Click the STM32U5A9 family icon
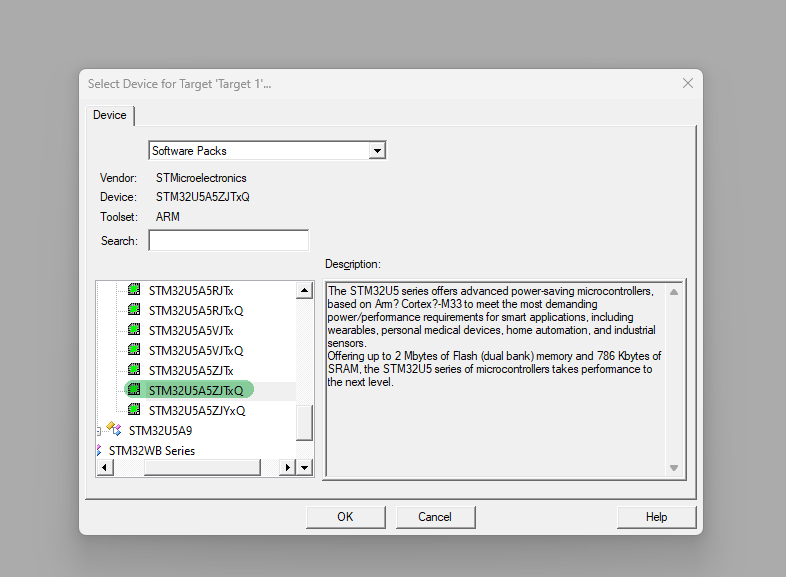The height and width of the screenshot is (577, 786). click(114, 429)
